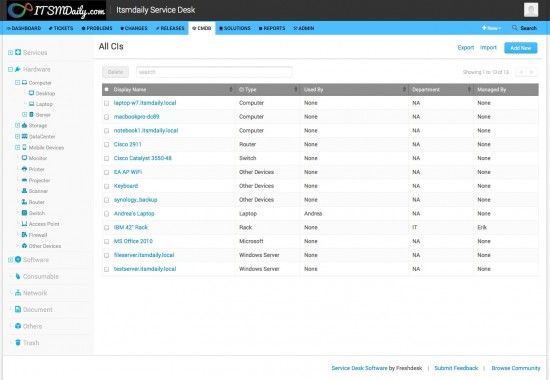The image size is (550, 380).
Task: Check the MS Office 2010 row checkbox
Action: coord(107,241)
